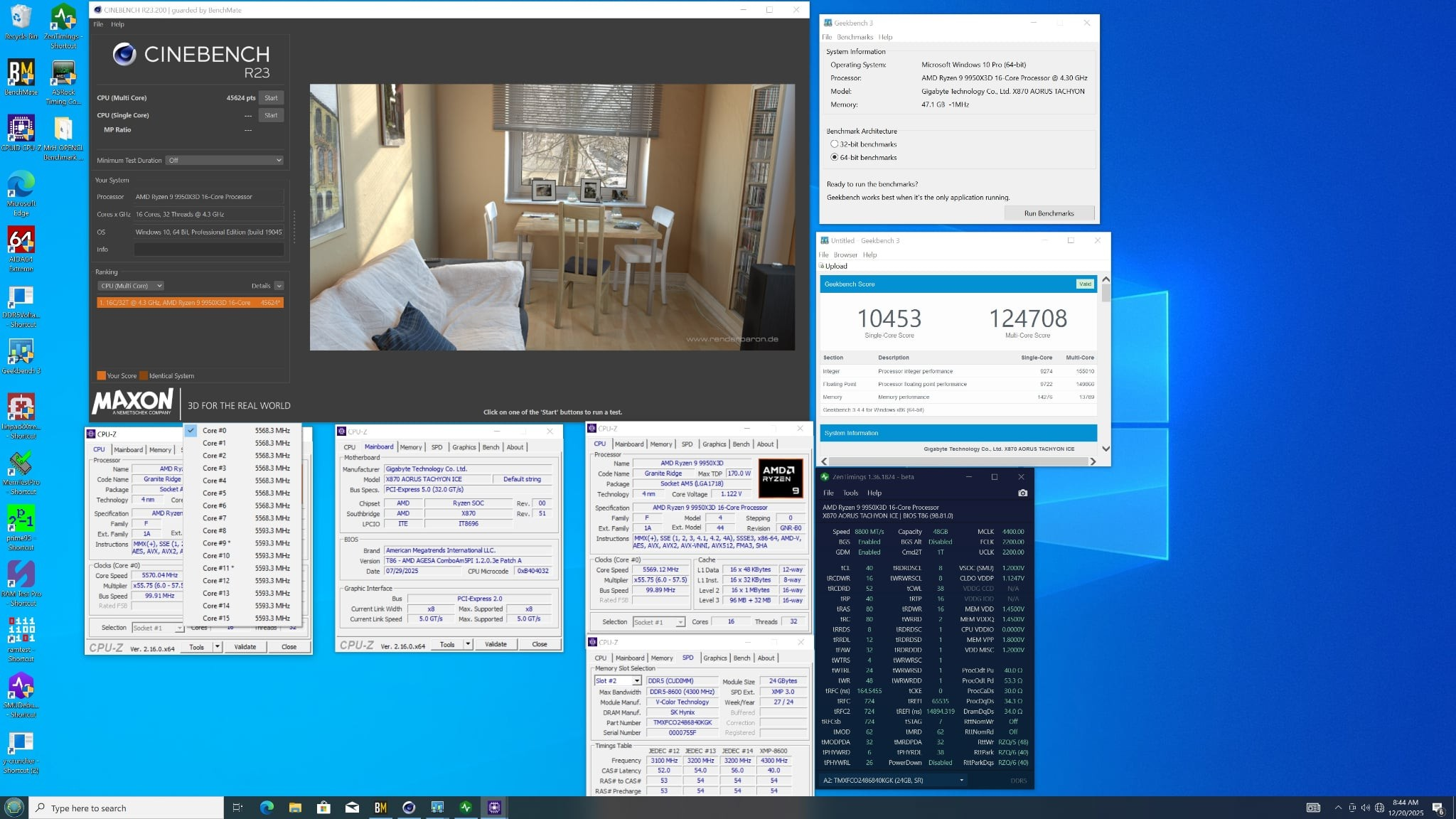Select the 64-bit benchmarks radio button
The width and height of the screenshot is (1456, 819).
tap(835, 158)
